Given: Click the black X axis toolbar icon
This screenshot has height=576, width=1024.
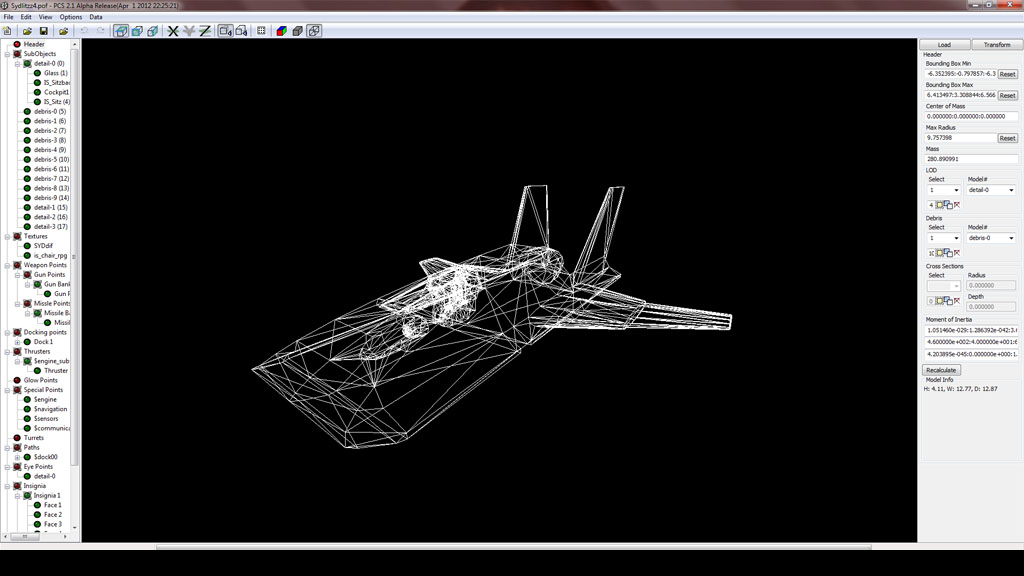Looking at the screenshot, I should [173, 31].
